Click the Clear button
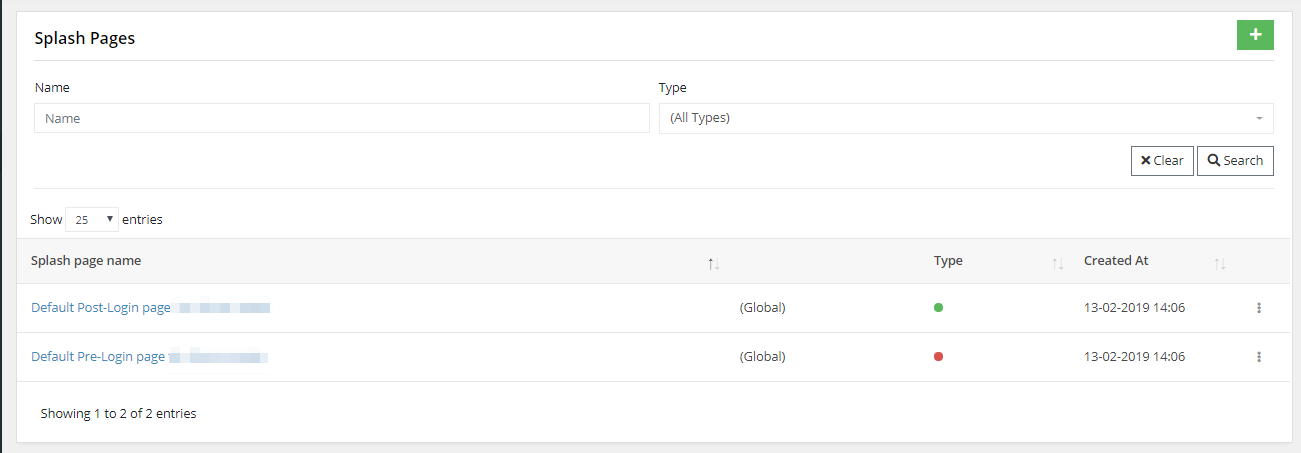 pos(1162,160)
